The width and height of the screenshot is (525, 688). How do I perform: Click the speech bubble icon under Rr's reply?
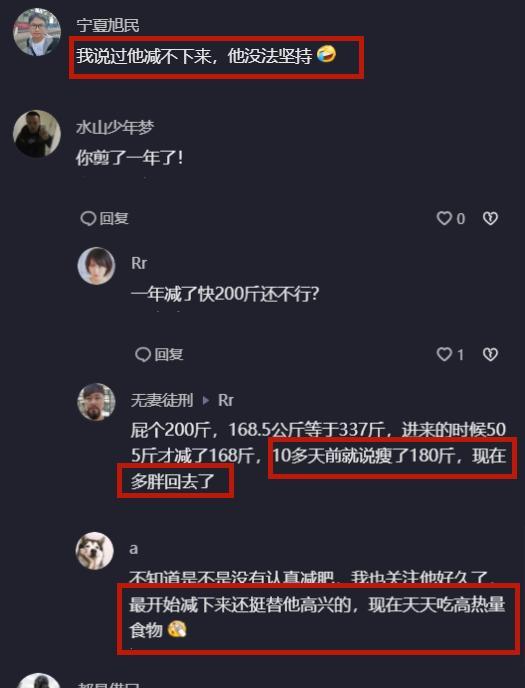click(x=143, y=354)
